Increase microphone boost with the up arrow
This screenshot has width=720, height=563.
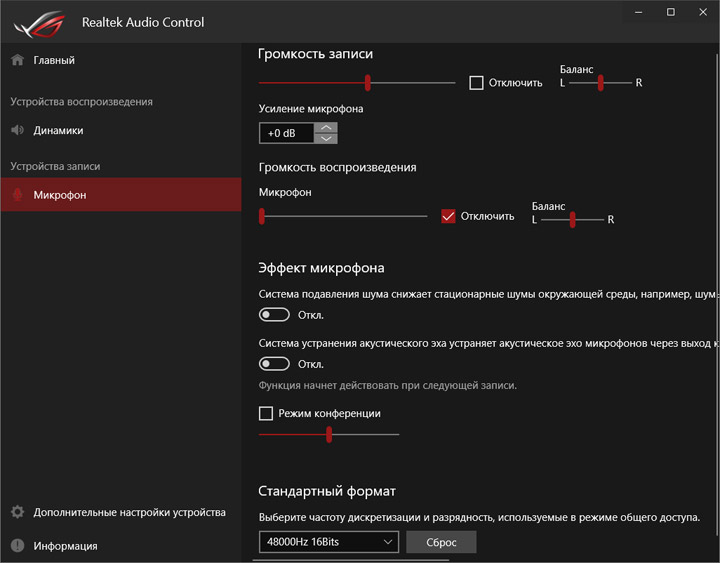326,128
